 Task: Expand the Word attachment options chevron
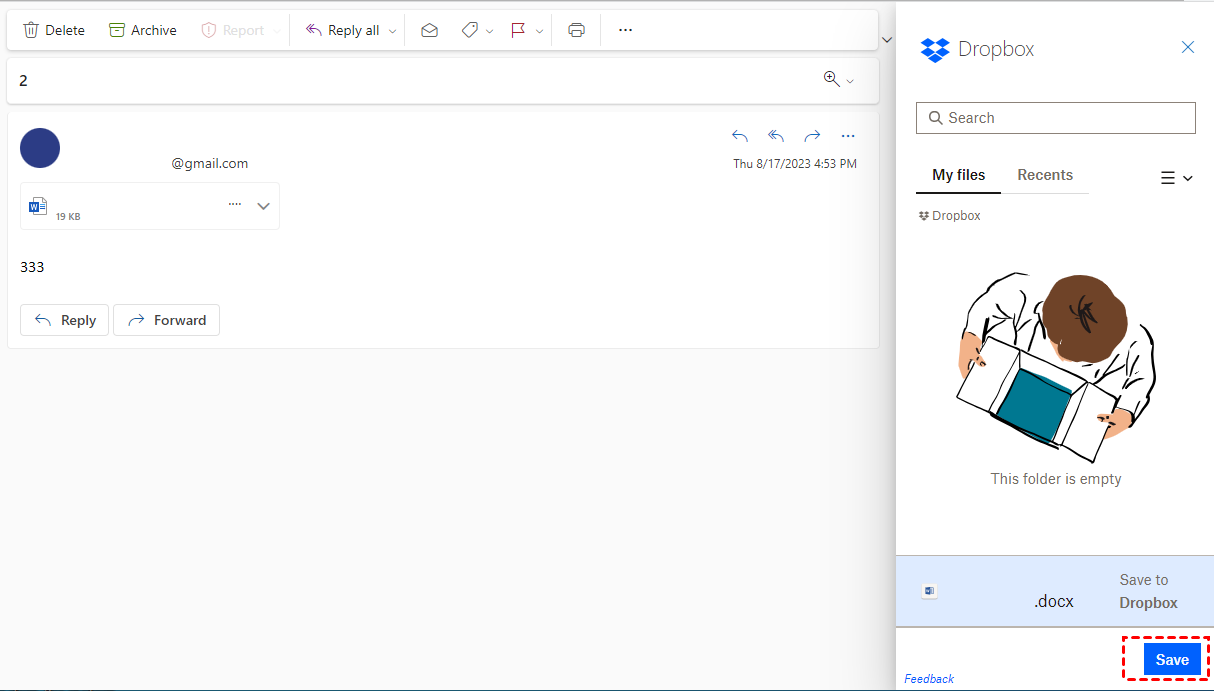pyautogui.click(x=264, y=206)
